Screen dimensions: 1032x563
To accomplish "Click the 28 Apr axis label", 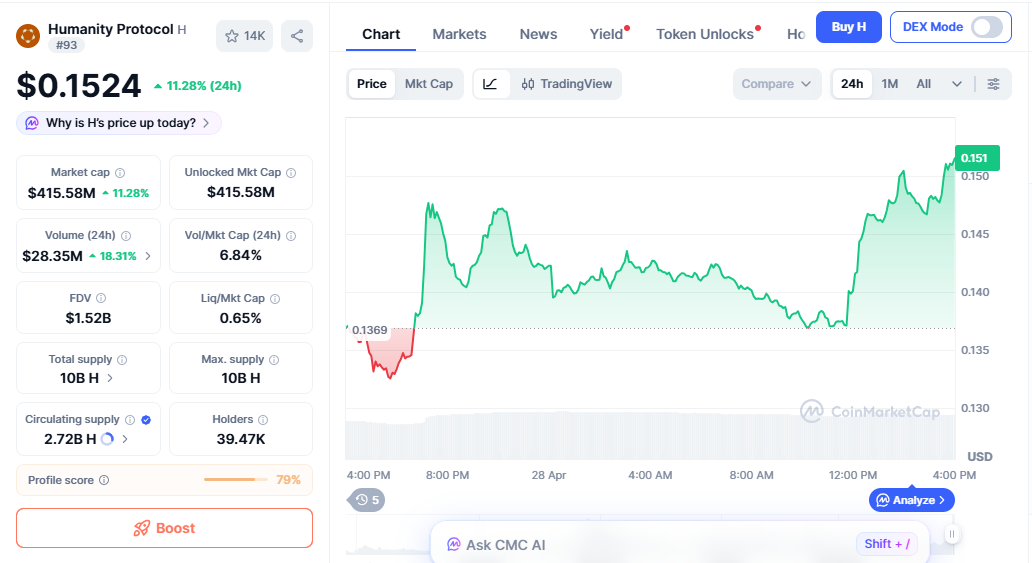I will pos(549,475).
